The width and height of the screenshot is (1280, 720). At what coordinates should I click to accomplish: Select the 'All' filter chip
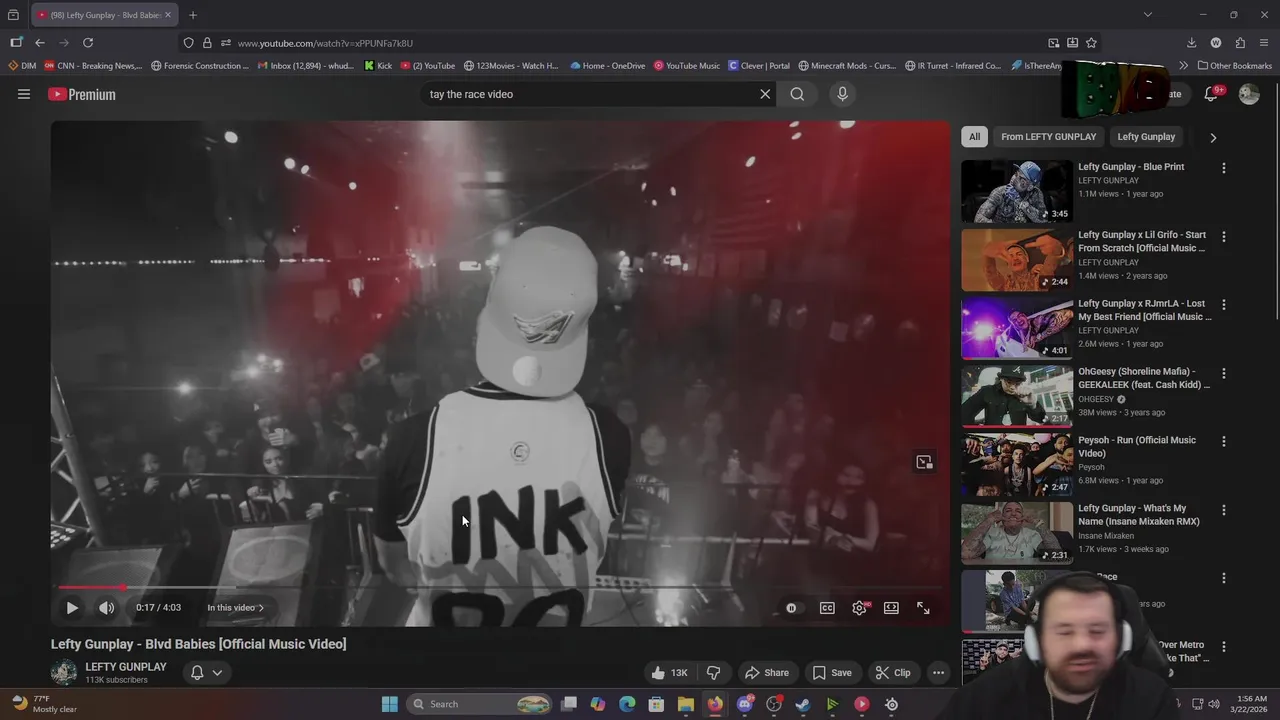click(974, 137)
